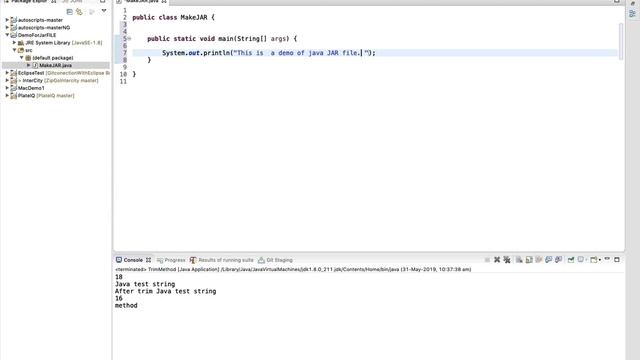Select the autoscripts-masterNG project

(44, 27)
